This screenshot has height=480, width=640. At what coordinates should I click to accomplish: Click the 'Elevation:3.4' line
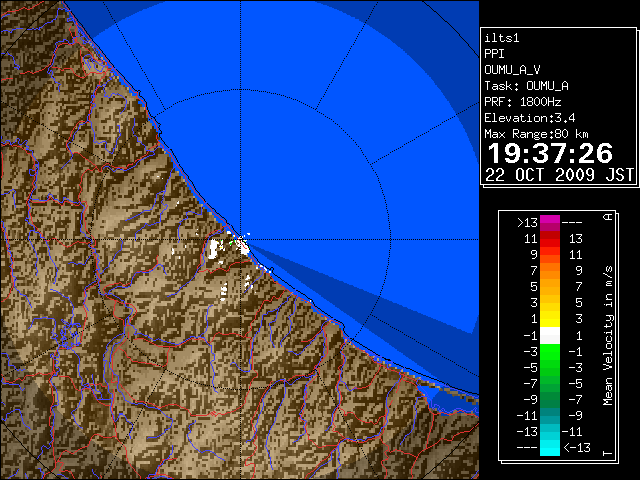point(530,118)
